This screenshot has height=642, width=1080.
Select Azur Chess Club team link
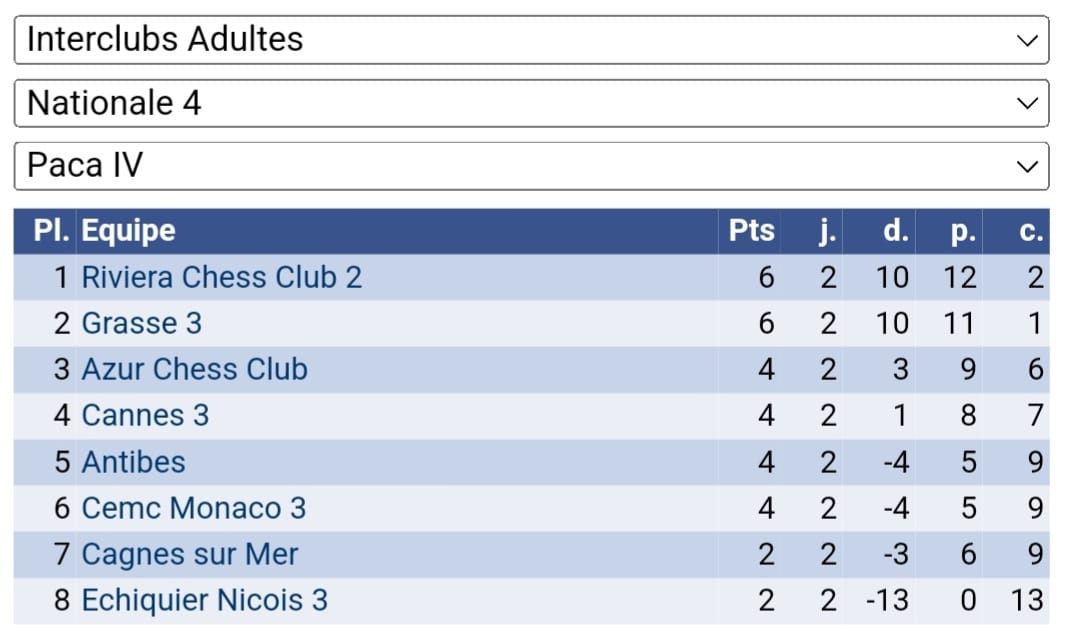pos(194,369)
